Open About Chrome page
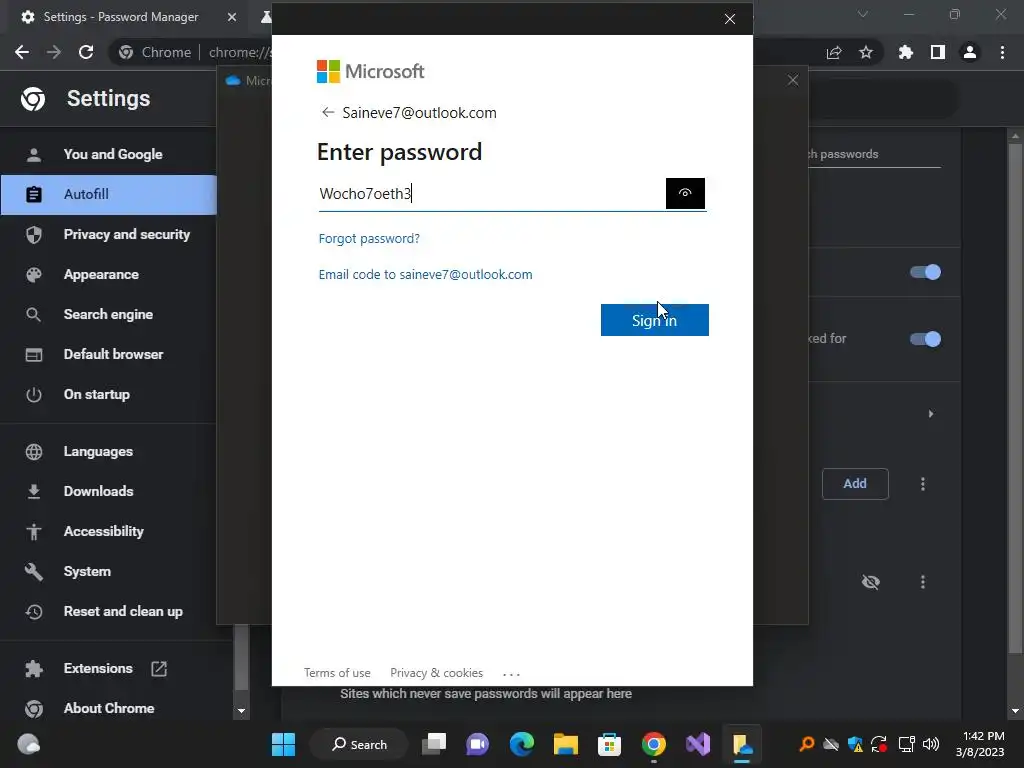1024x768 pixels. tap(108, 708)
